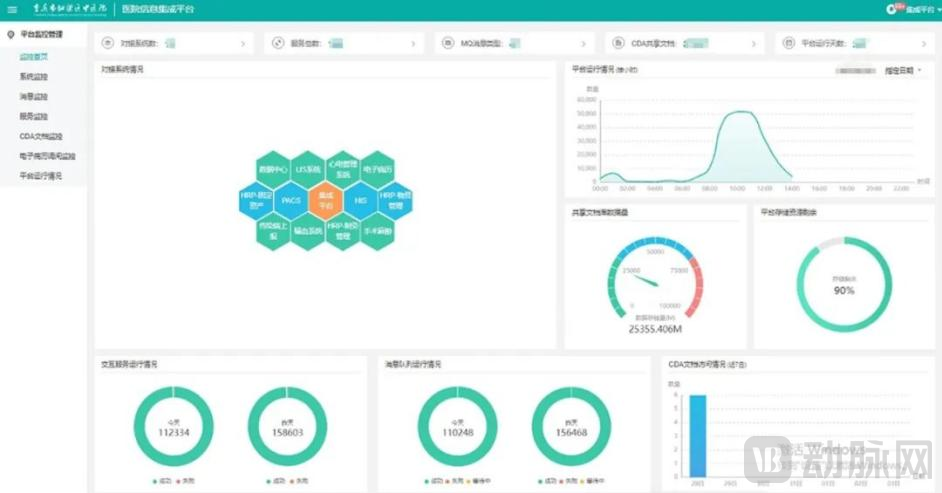This screenshot has height=493, width=942.
Task: Select the orange 集成平台 hexagon
Action: coord(326,200)
